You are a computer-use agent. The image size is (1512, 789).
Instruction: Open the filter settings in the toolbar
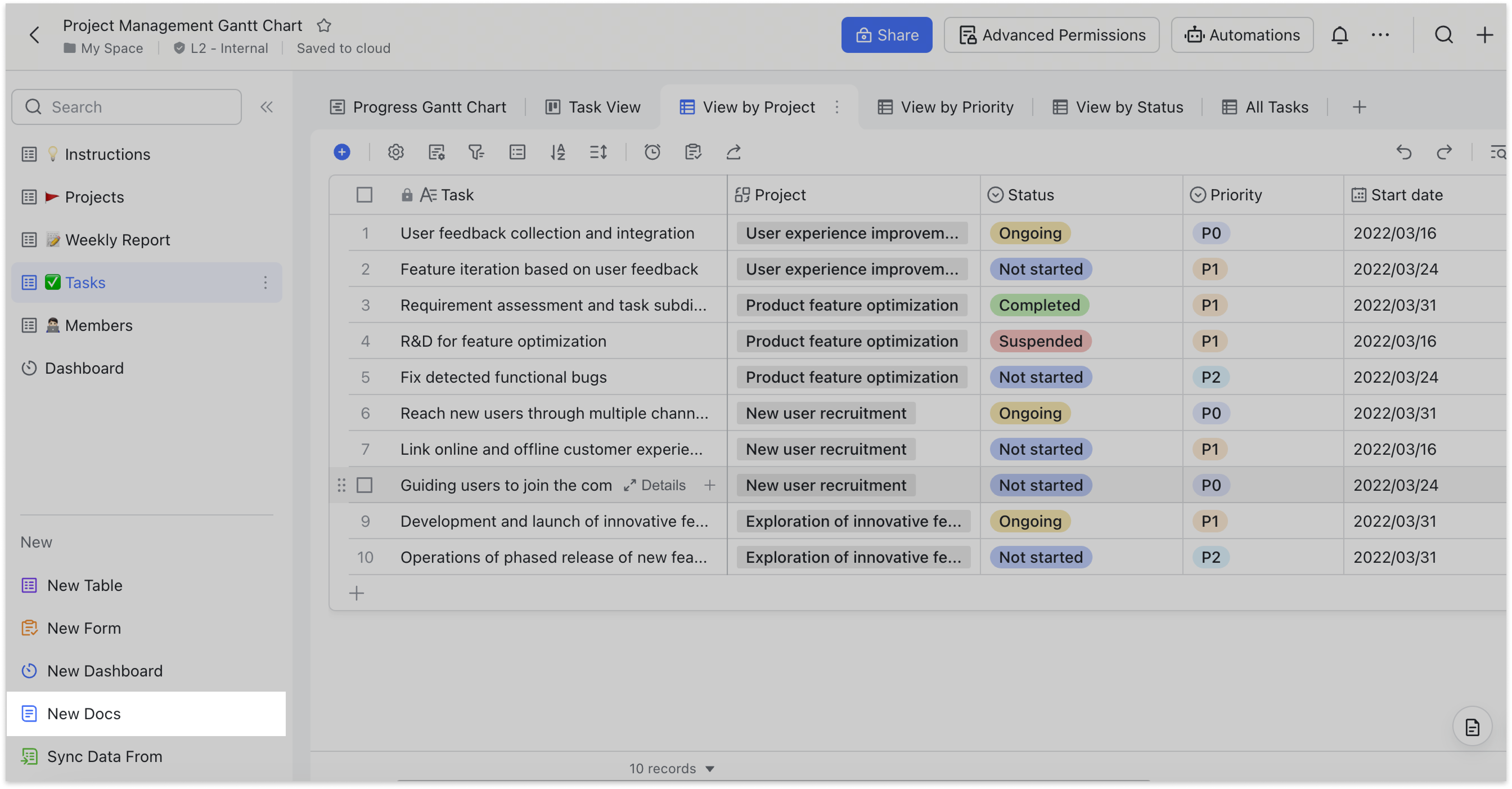[476, 152]
